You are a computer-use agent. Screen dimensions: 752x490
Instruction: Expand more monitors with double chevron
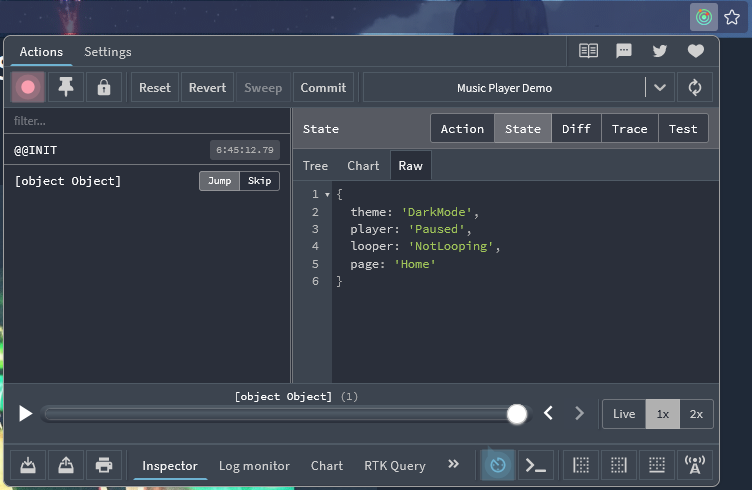(453, 464)
